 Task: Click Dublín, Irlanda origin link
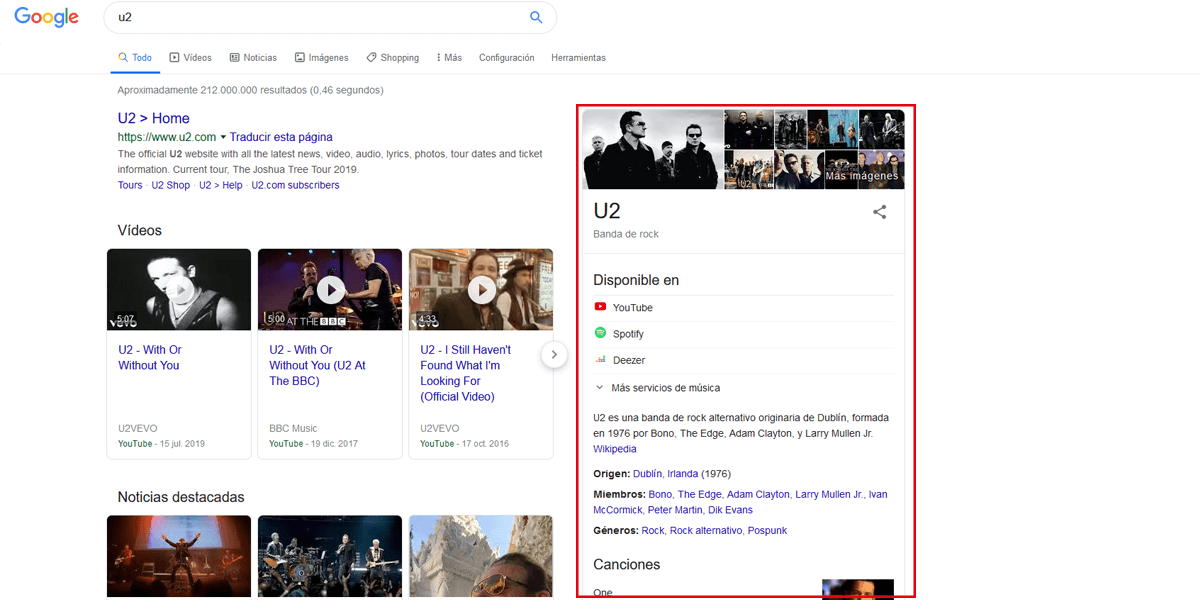coord(665,474)
